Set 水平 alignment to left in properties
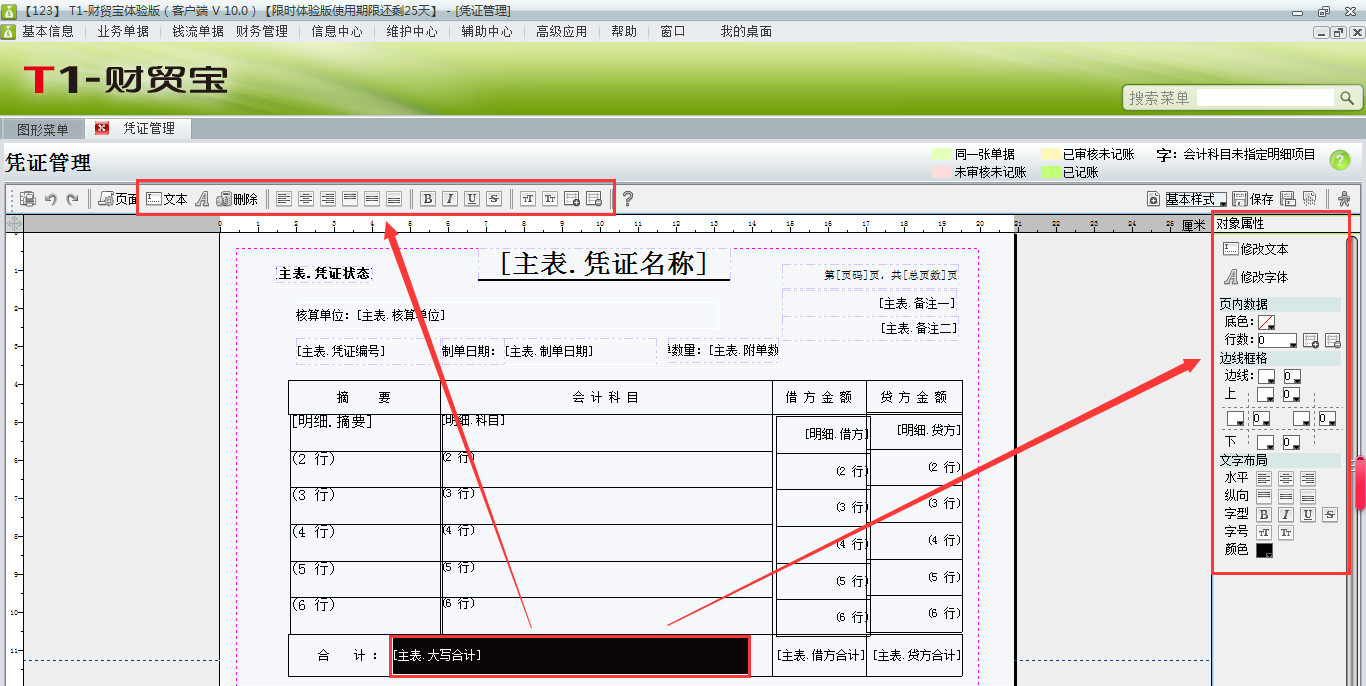Image resolution: width=1366 pixels, height=686 pixels. coord(1264,479)
